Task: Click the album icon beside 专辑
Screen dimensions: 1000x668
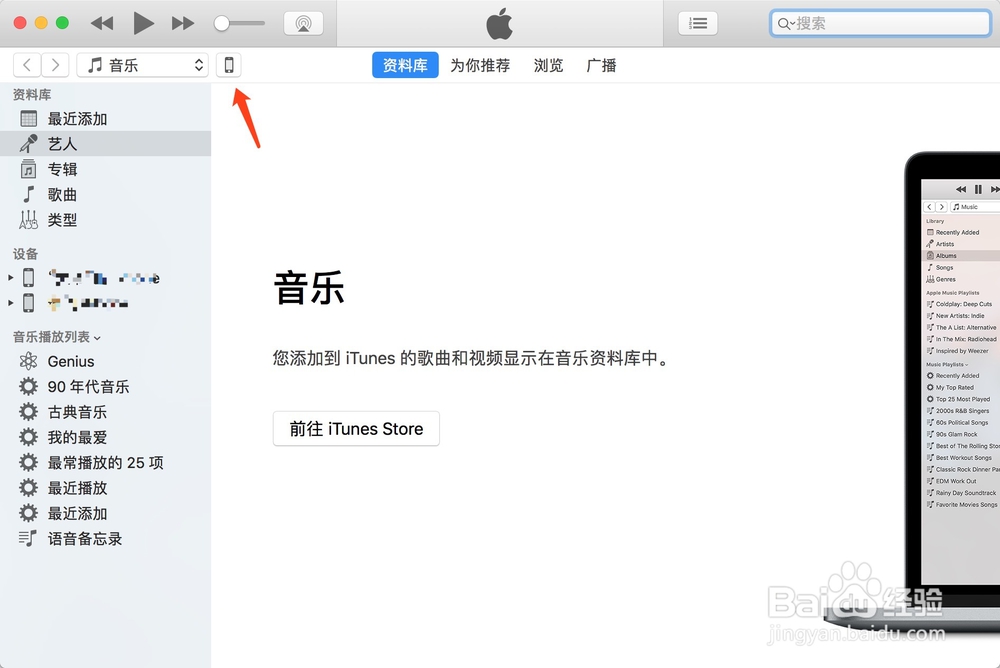Action: click(x=29, y=169)
